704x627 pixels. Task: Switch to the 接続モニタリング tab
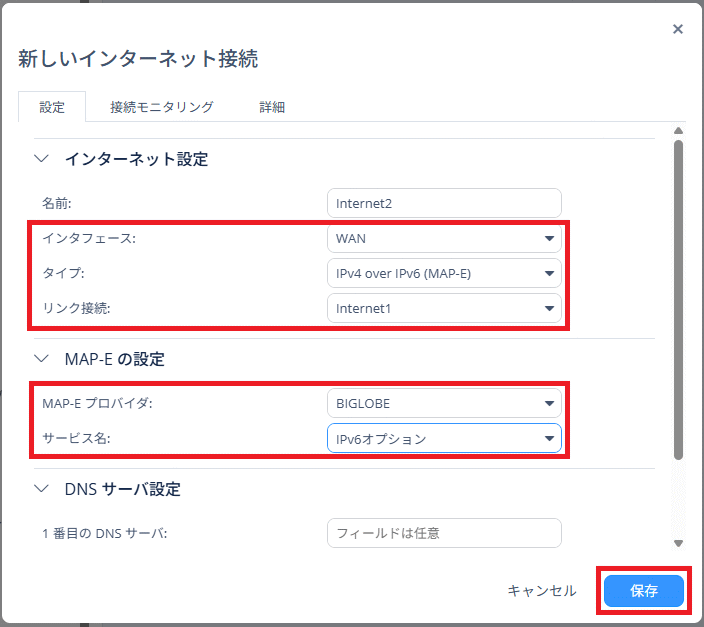point(161,107)
